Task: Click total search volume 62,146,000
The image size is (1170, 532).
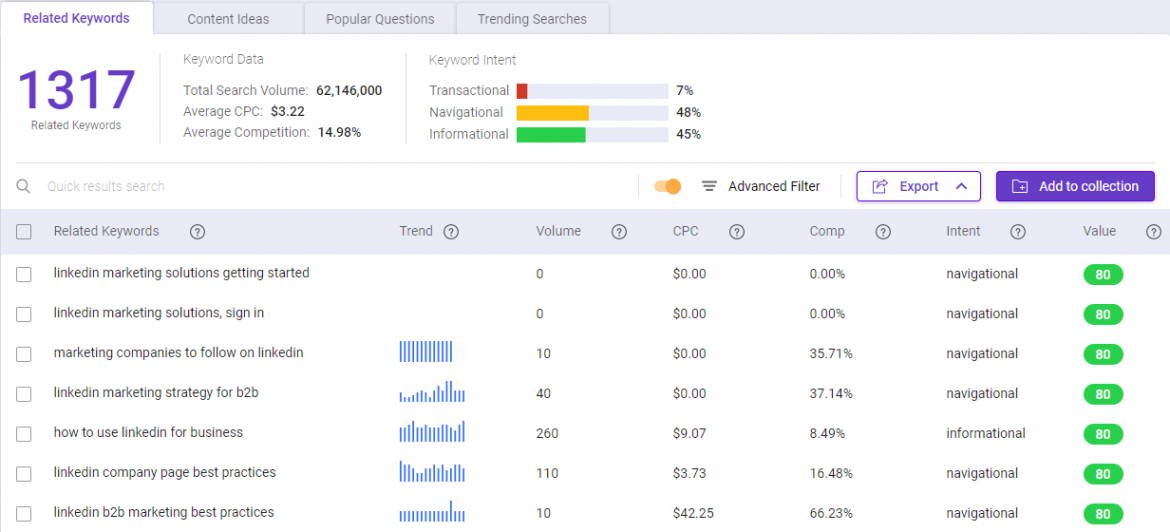Action: point(349,90)
